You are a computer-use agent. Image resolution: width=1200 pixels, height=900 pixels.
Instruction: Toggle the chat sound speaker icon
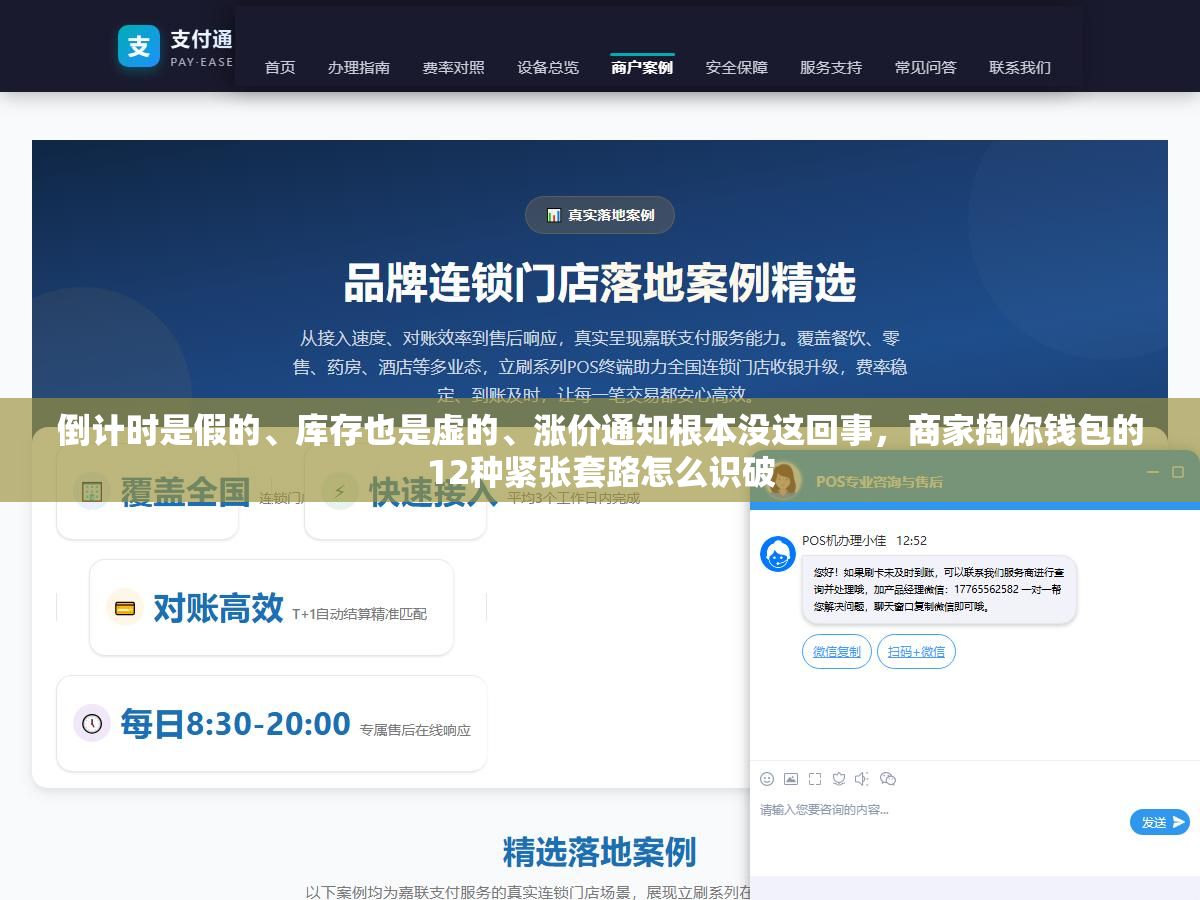(x=863, y=779)
